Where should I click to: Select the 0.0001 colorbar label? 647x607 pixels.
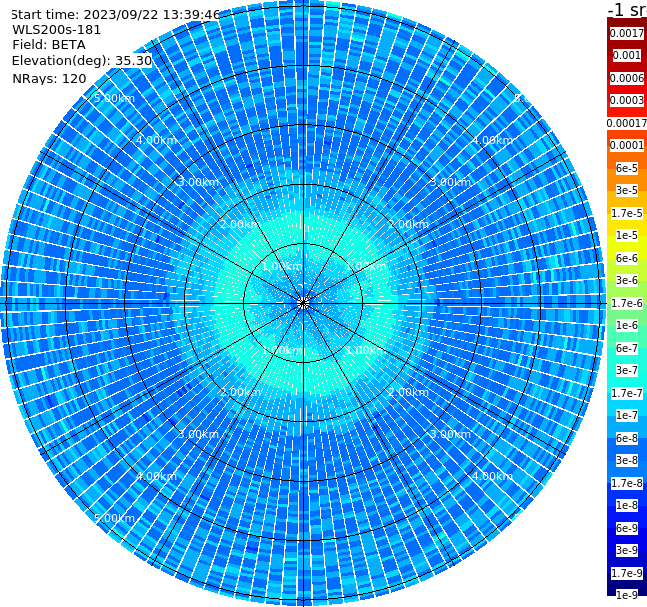pyautogui.click(x=627, y=145)
